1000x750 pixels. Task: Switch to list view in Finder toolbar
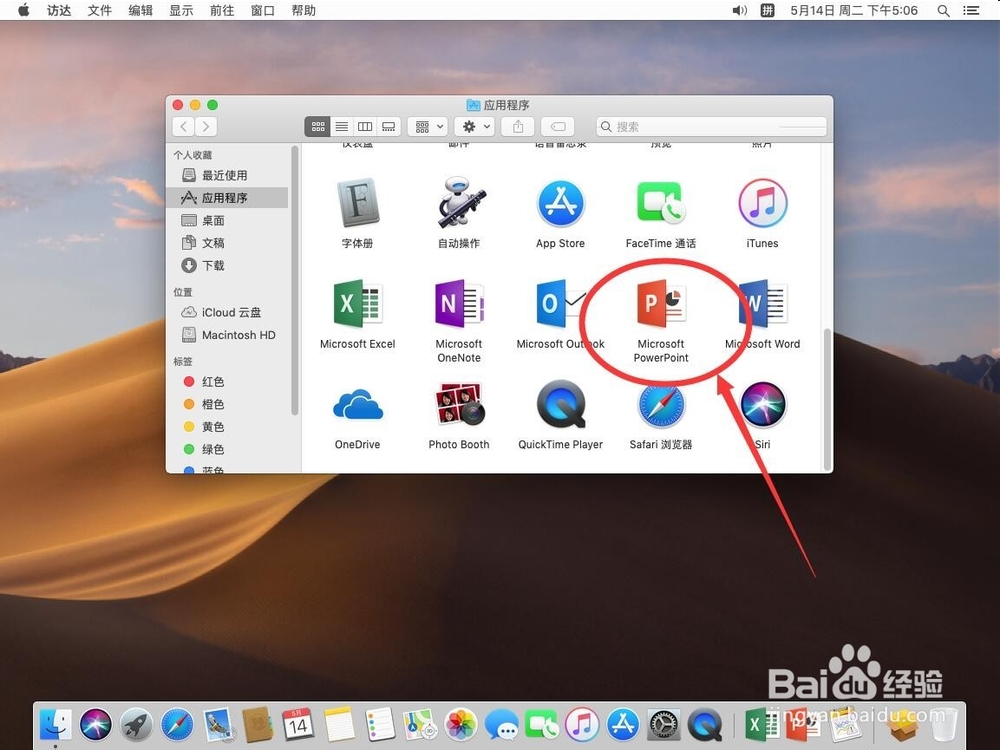(342, 126)
